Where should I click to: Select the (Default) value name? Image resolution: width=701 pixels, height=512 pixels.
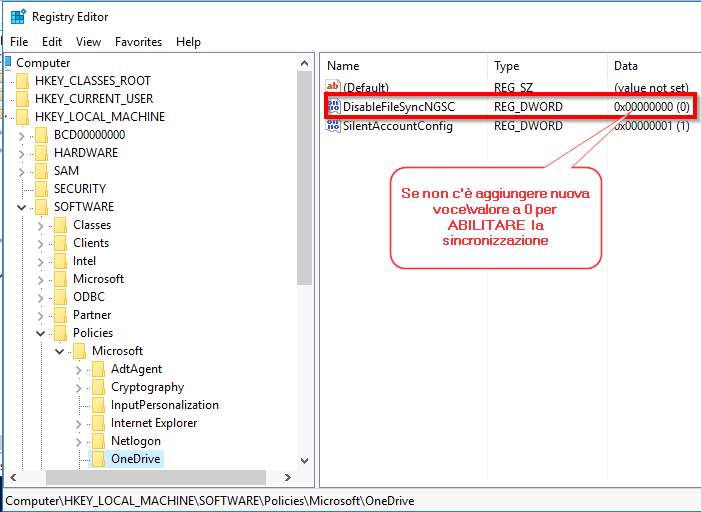[x=366, y=88]
